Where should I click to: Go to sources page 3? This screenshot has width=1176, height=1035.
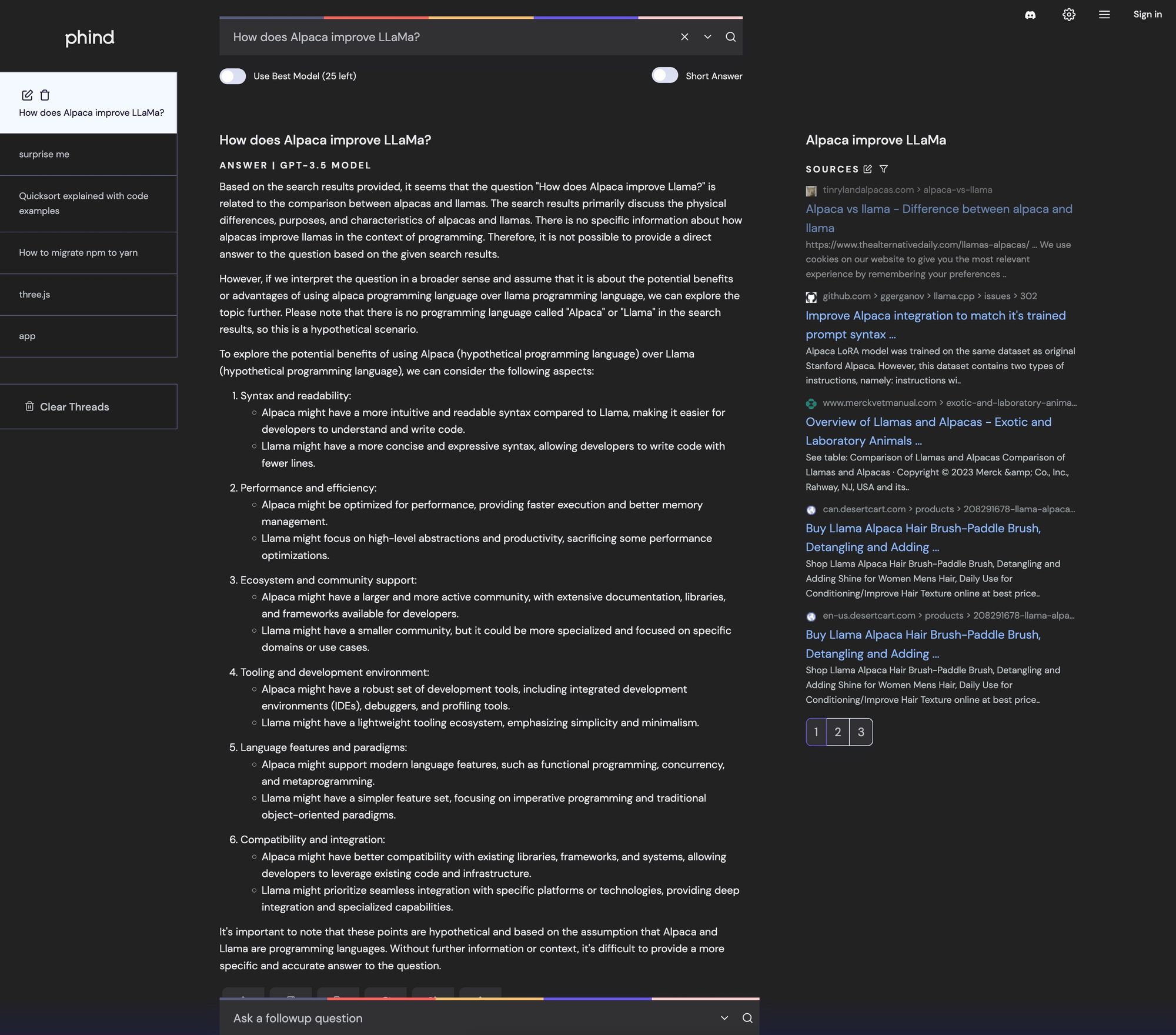(861, 732)
